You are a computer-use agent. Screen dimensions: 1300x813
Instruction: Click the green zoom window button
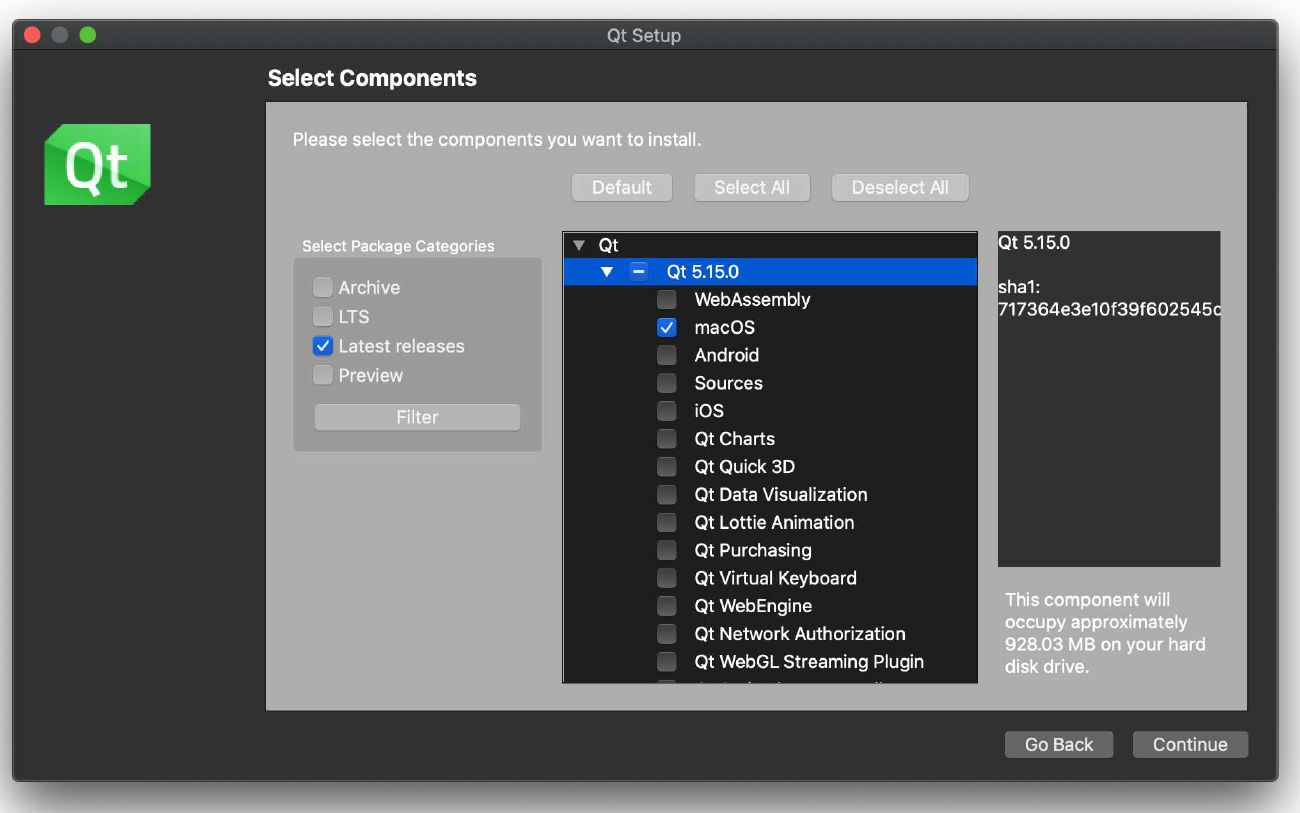[88, 35]
